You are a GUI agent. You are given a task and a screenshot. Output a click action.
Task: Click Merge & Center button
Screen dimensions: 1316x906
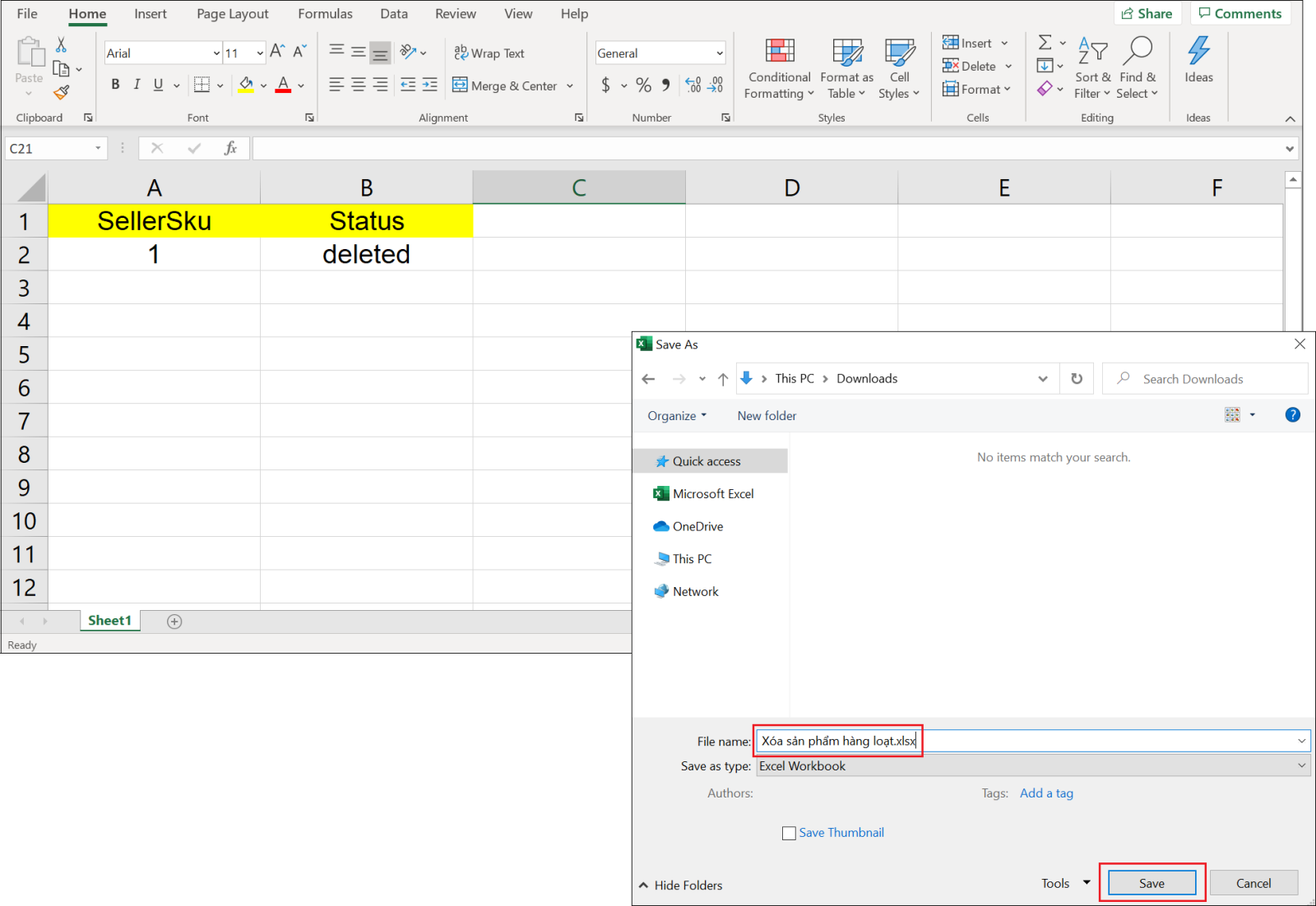[x=505, y=86]
